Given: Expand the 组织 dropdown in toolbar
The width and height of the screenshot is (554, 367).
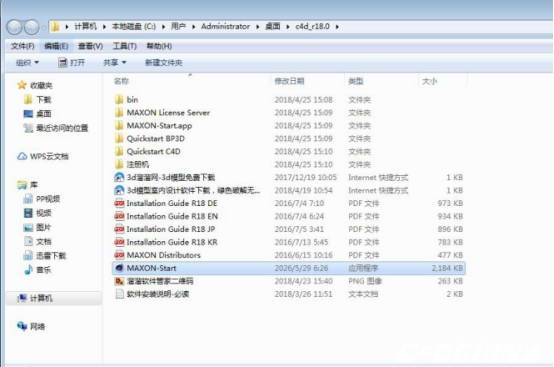Looking at the screenshot, I should [27, 63].
